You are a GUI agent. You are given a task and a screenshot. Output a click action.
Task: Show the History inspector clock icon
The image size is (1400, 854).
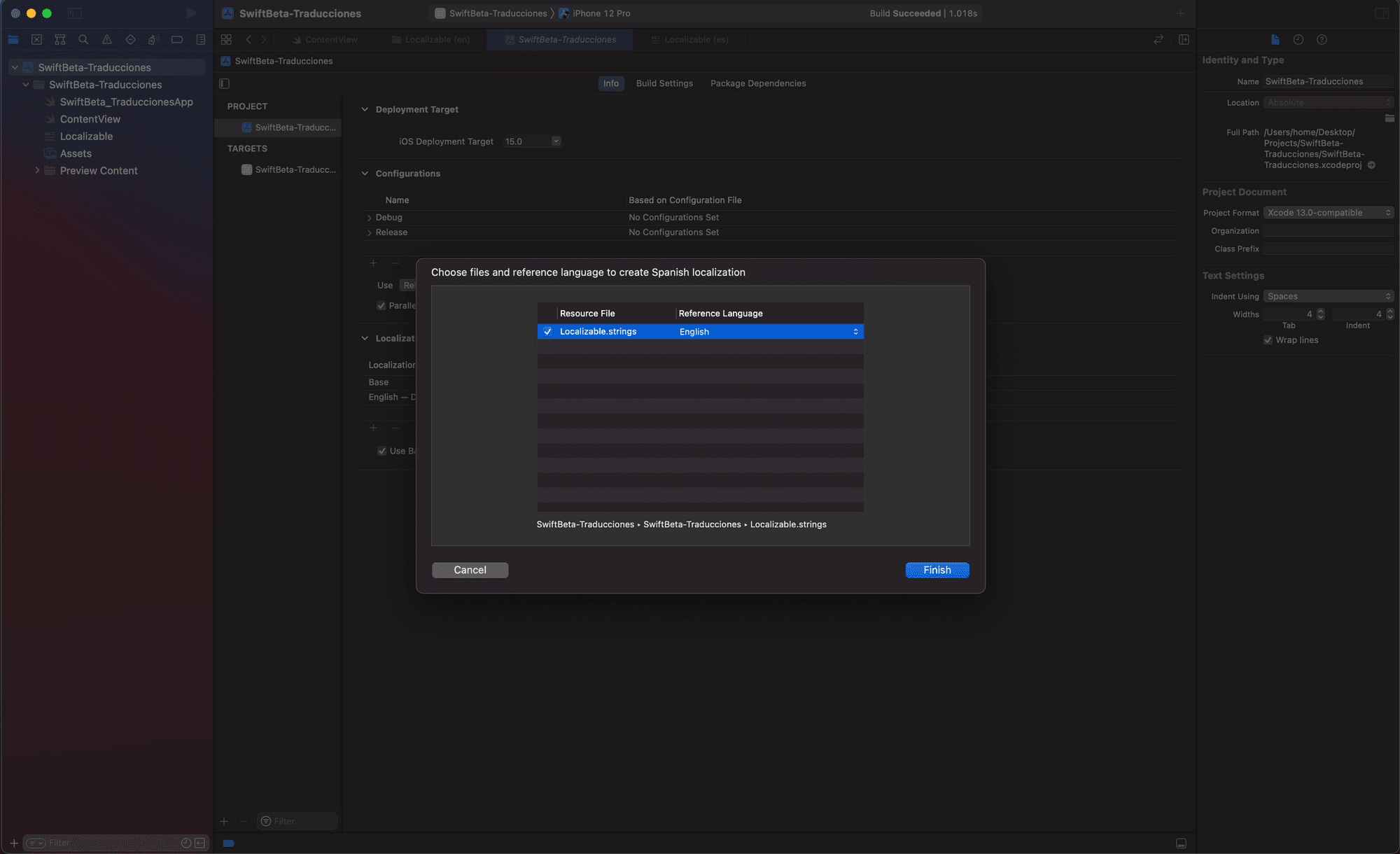click(x=1298, y=40)
